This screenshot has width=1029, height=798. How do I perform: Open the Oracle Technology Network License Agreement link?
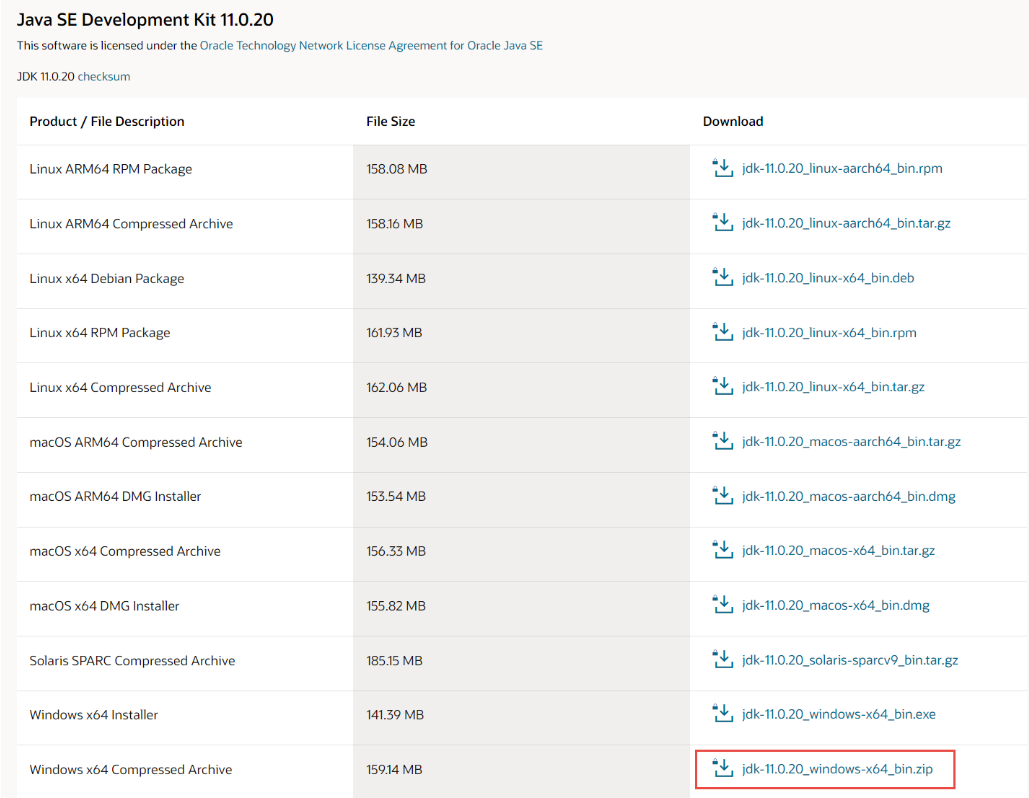tap(371, 45)
